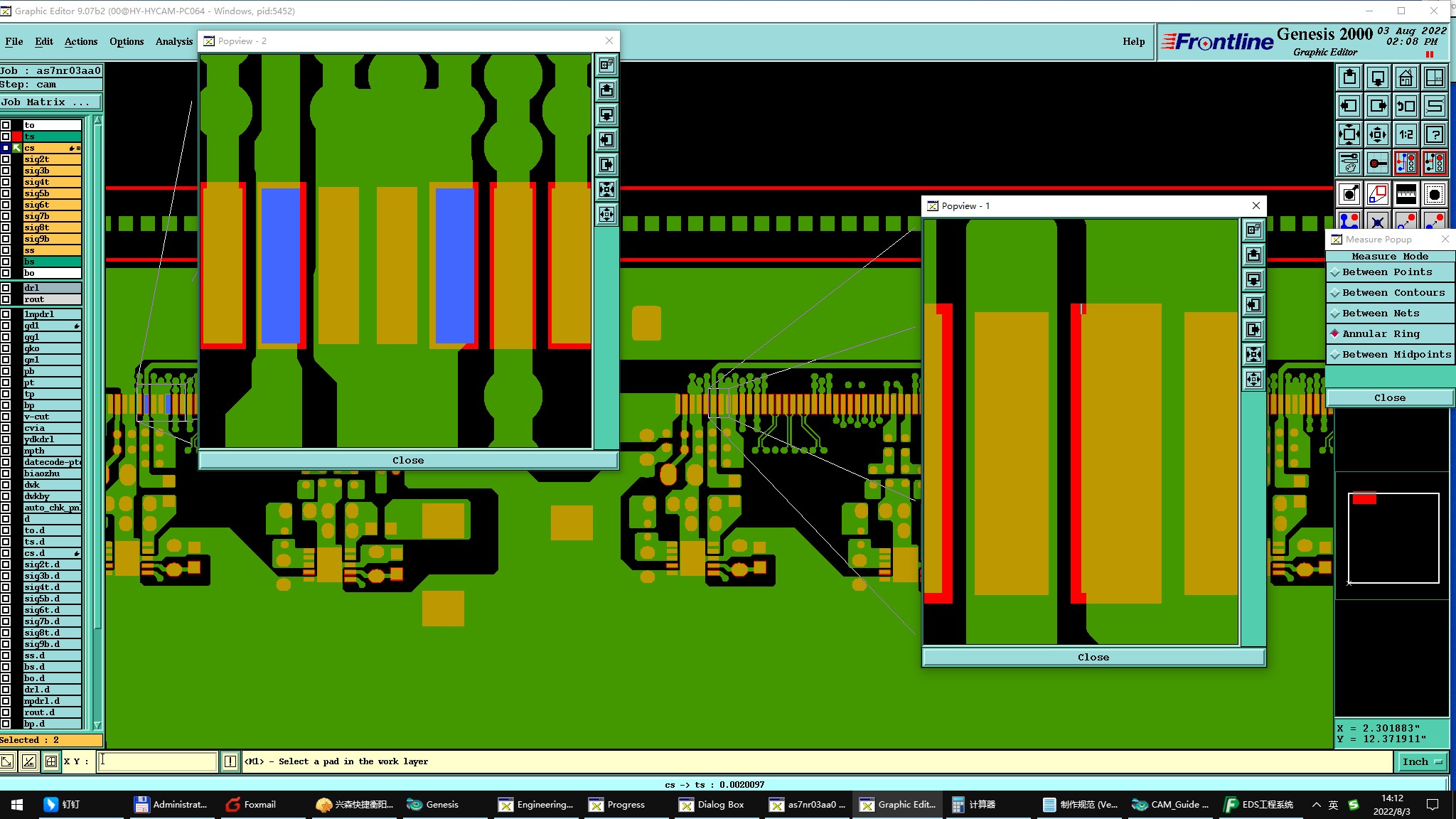The height and width of the screenshot is (819, 1456).
Task: Toggle the sig2t layer checkbox
Action: click(6, 159)
